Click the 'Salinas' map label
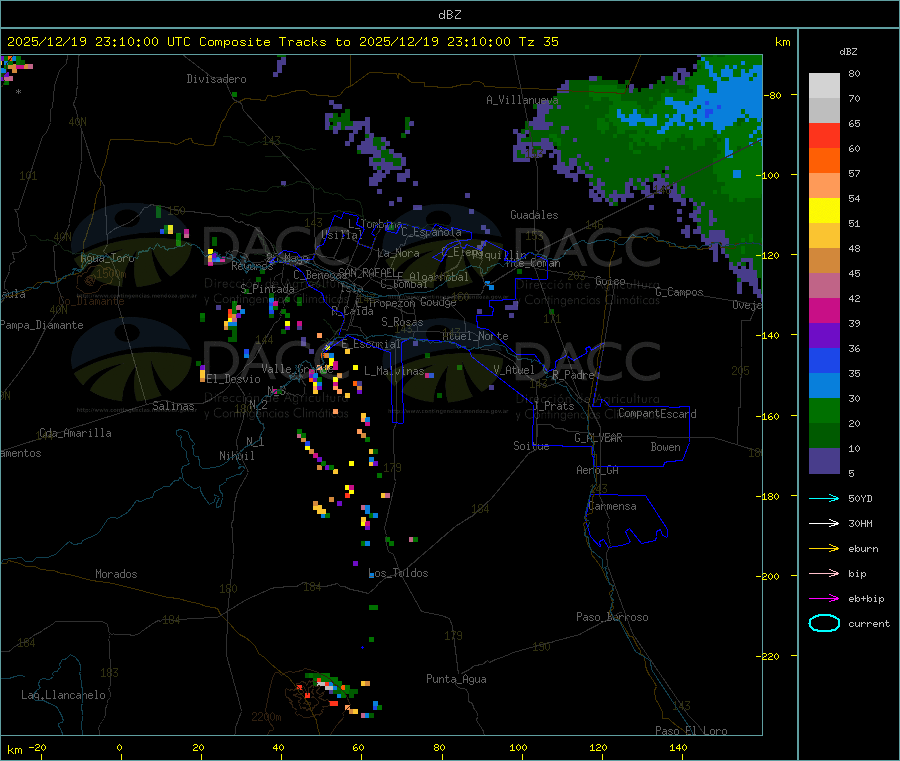The height and width of the screenshot is (761, 900). (x=173, y=406)
